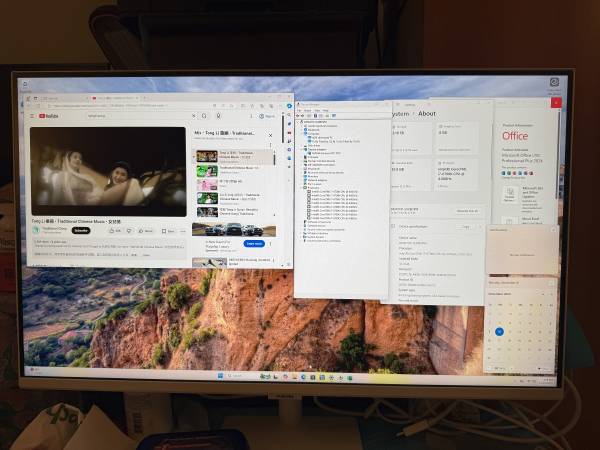Share the current YouTube video
This screenshot has height=450, width=600.
147,230
